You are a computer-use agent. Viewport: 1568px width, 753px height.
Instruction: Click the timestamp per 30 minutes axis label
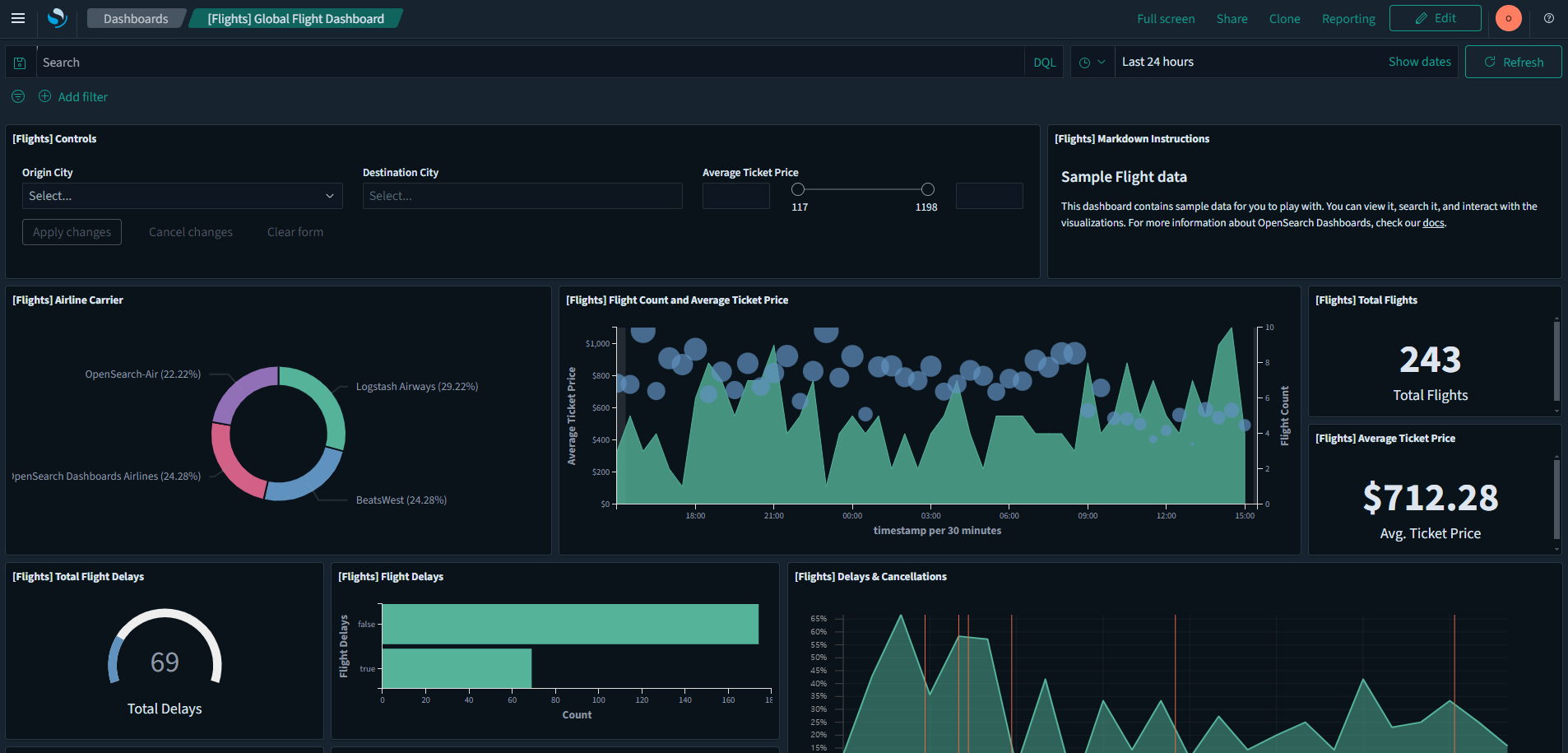pos(937,531)
